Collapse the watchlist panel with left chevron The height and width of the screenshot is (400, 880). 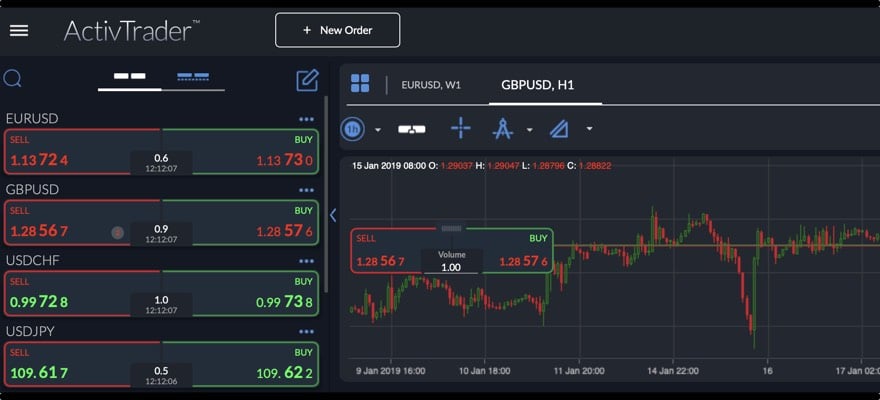(333, 214)
